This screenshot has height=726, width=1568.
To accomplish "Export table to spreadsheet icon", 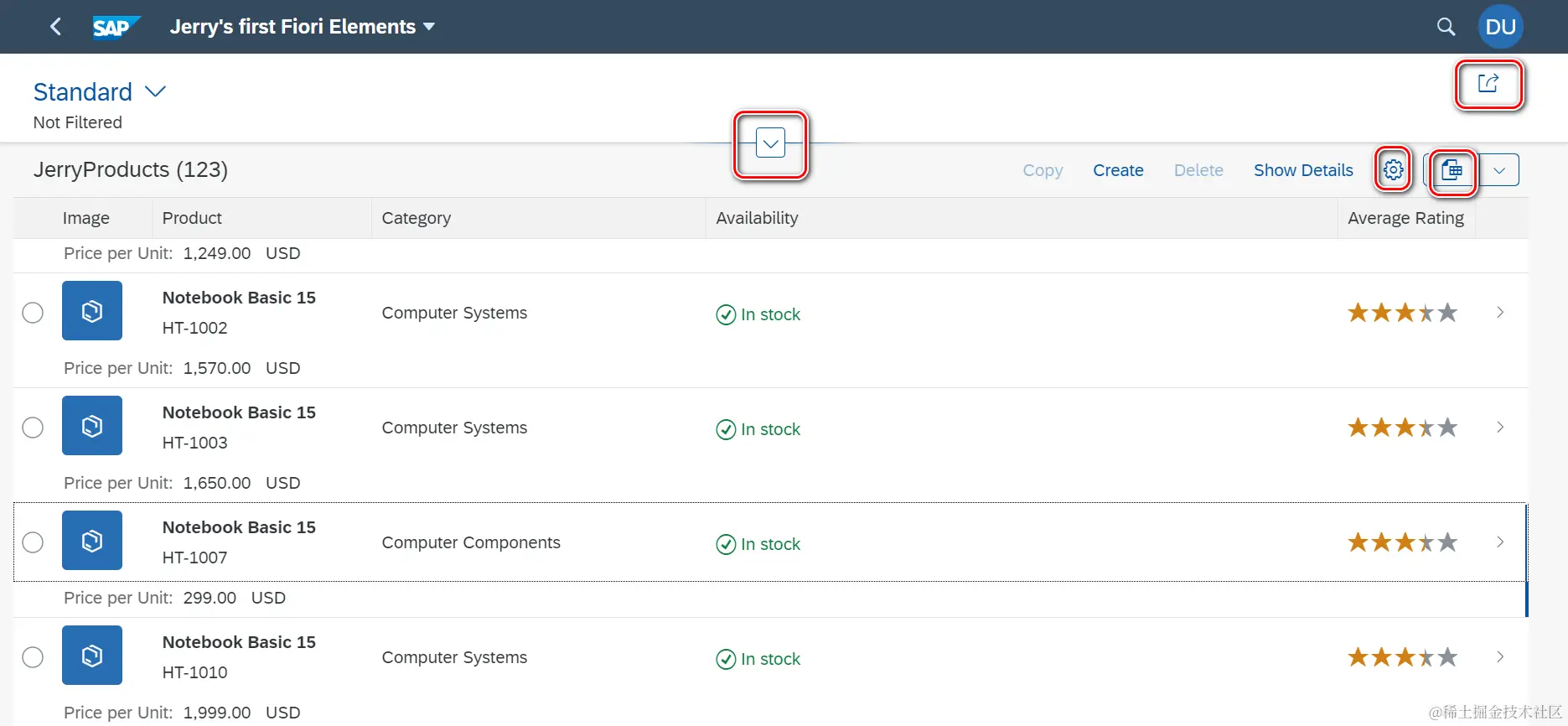I will point(1452,171).
